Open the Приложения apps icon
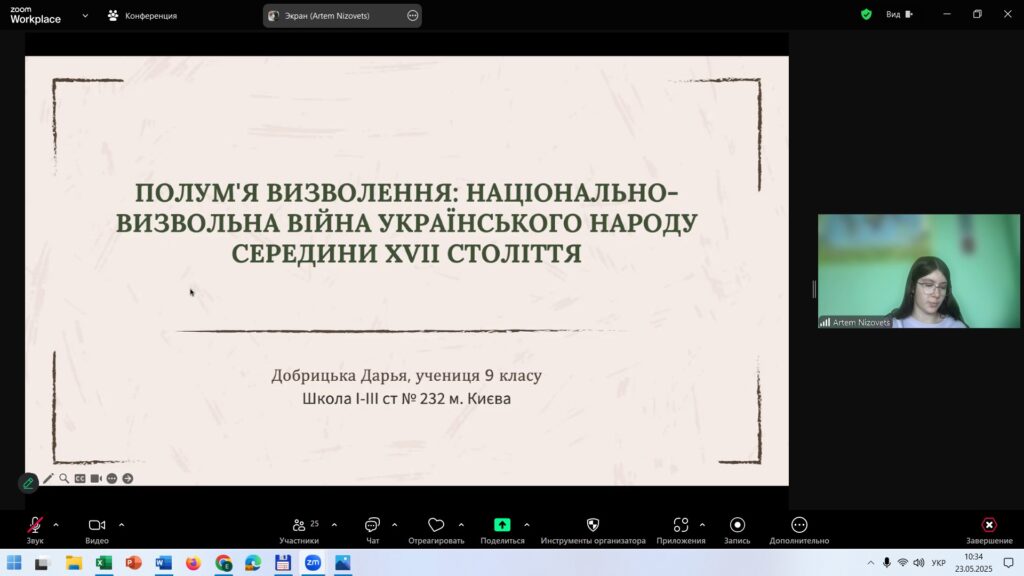This screenshot has height=576, width=1024. point(681,525)
